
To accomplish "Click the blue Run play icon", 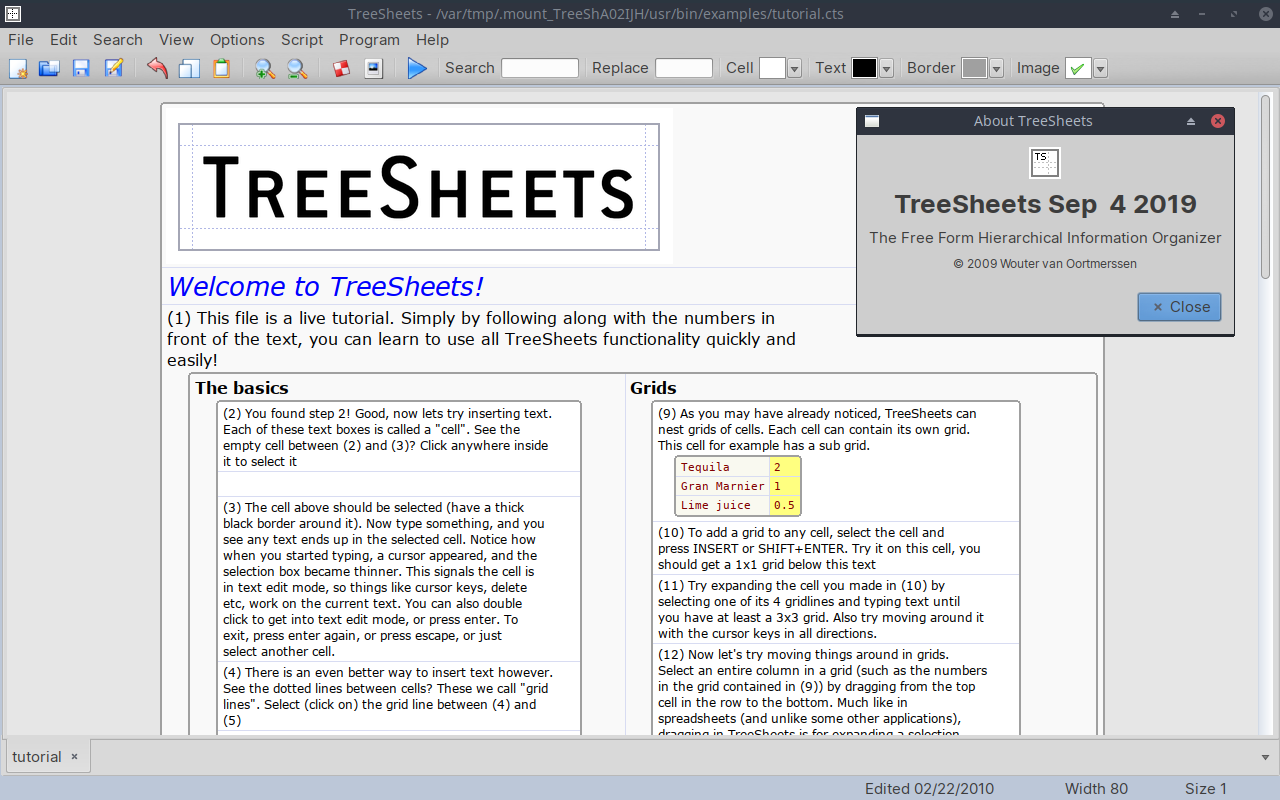I will [417, 68].
